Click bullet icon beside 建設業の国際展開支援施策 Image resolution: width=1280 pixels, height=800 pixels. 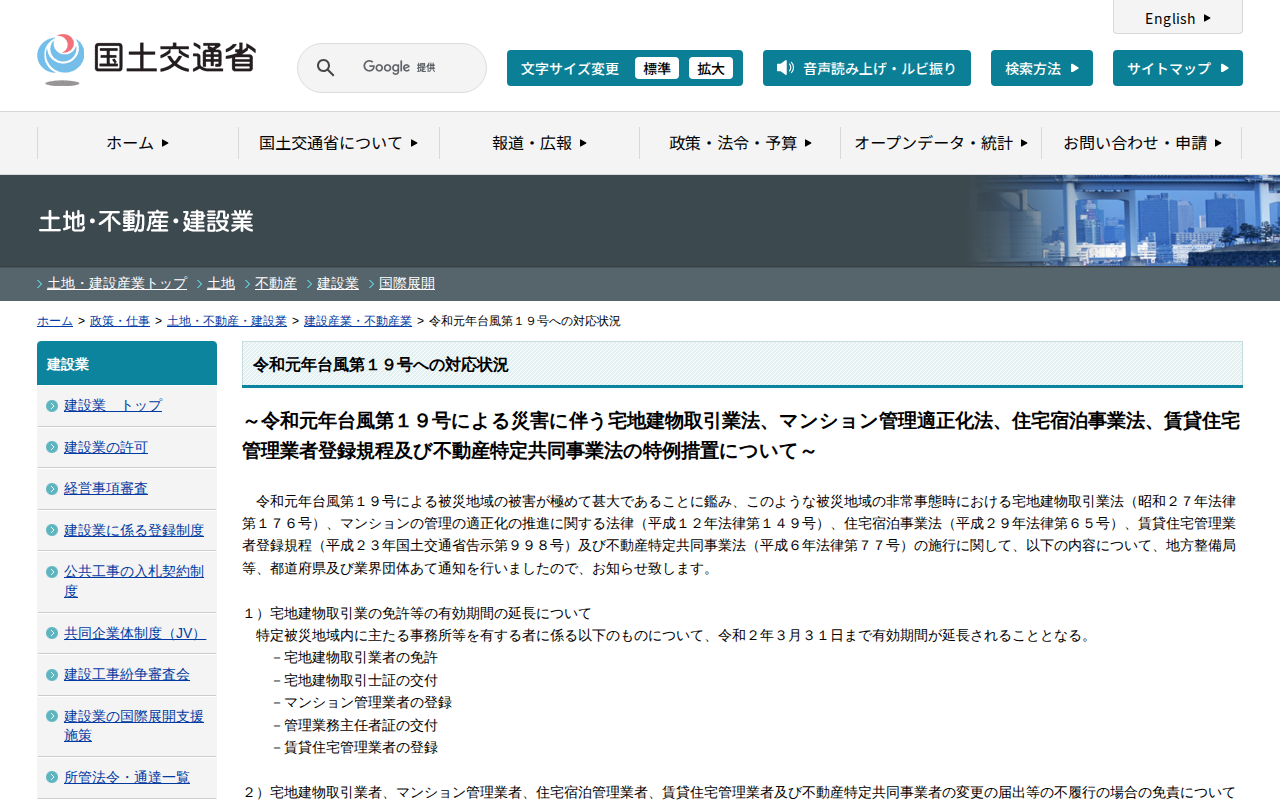[52, 716]
